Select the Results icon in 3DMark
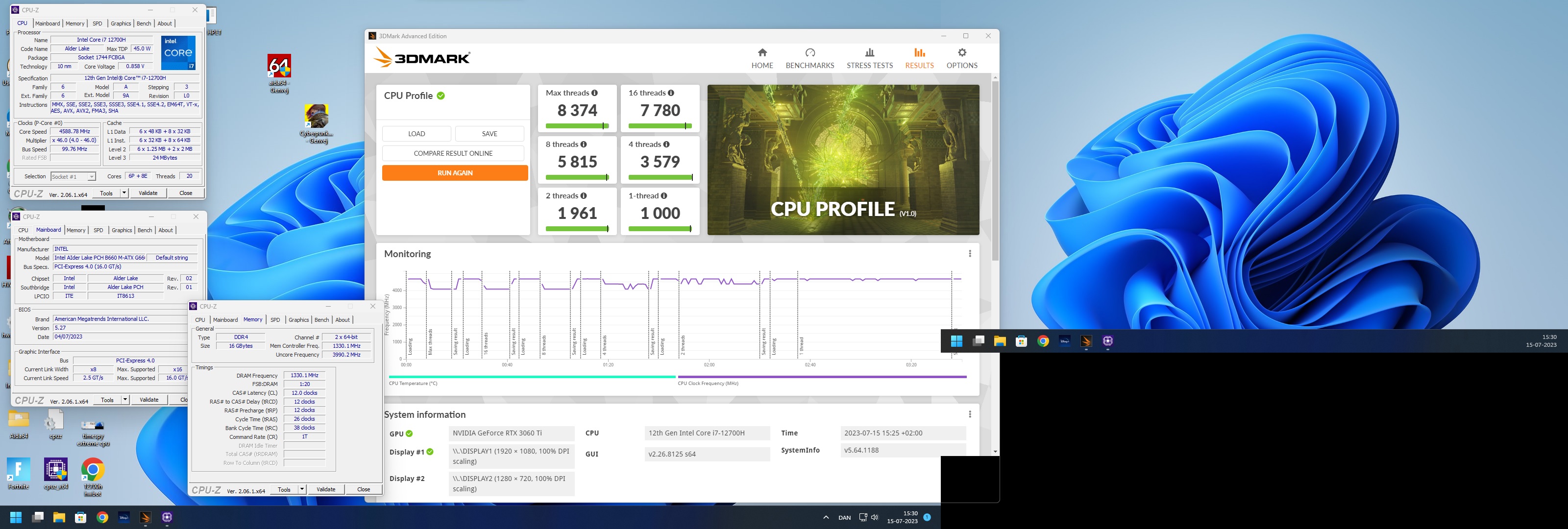Viewport: 1568px width, 529px height. pyautogui.click(x=919, y=53)
